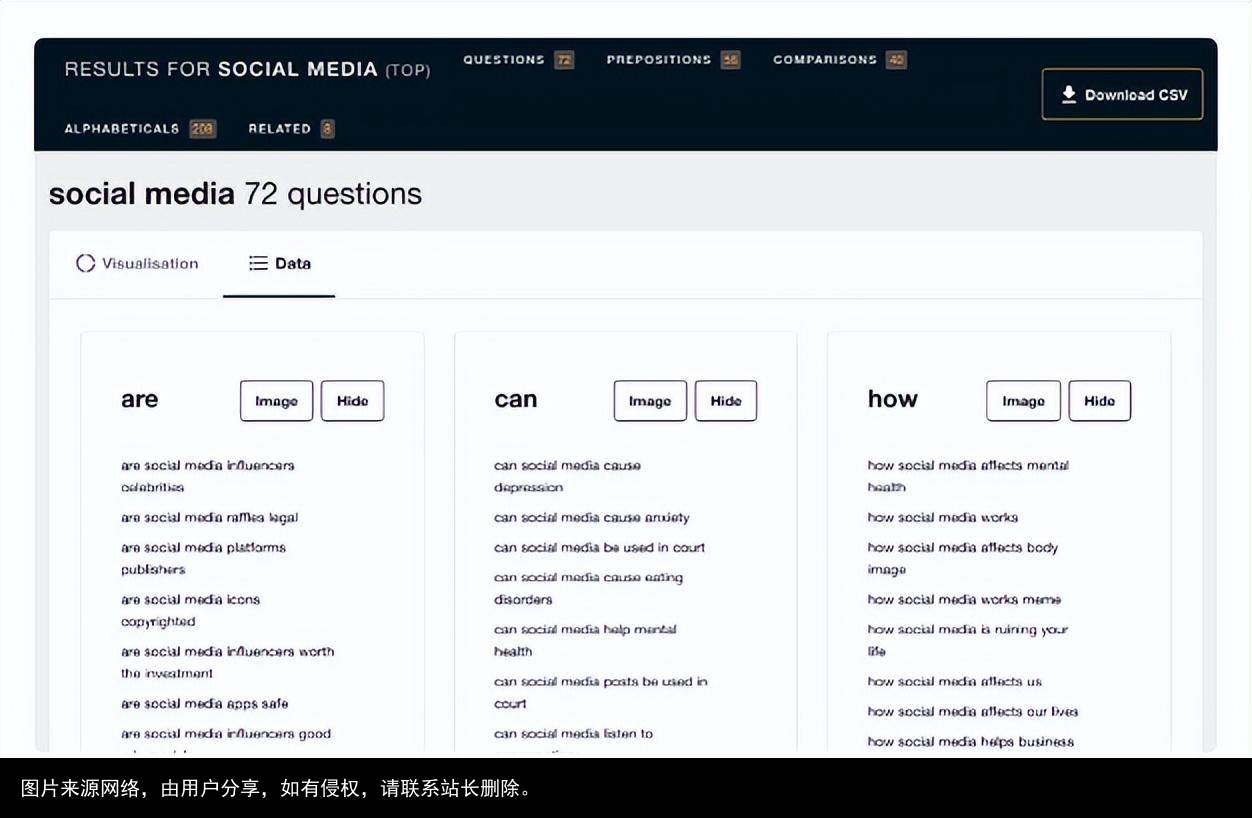The height and width of the screenshot is (818, 1252).
Task: Open 'are social media raffles legal' query
Action: pyautogui.click(x=209, y=518)
